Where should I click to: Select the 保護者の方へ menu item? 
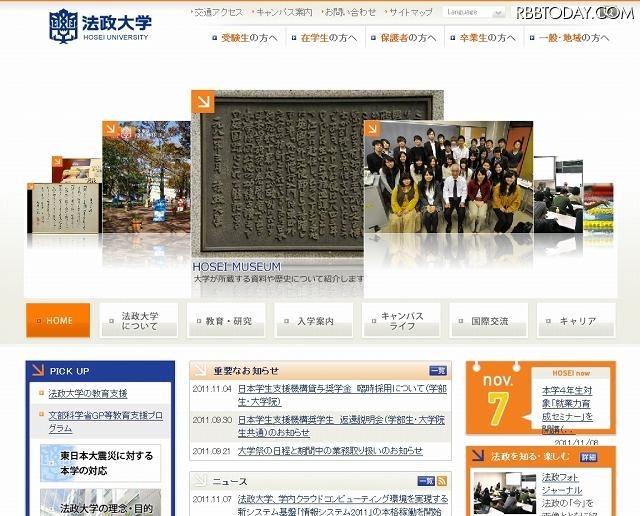(404, 38)
